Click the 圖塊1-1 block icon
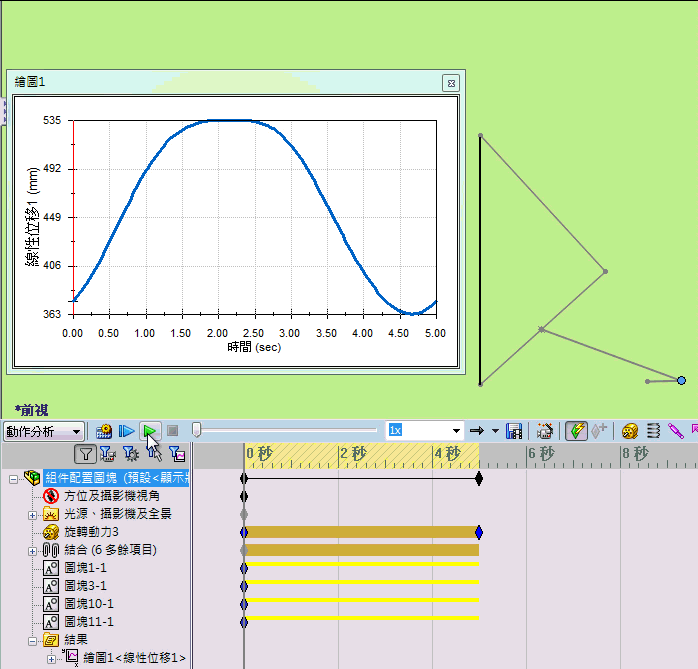698x669 pixels. pyautogui.click(x=51, y=568)
